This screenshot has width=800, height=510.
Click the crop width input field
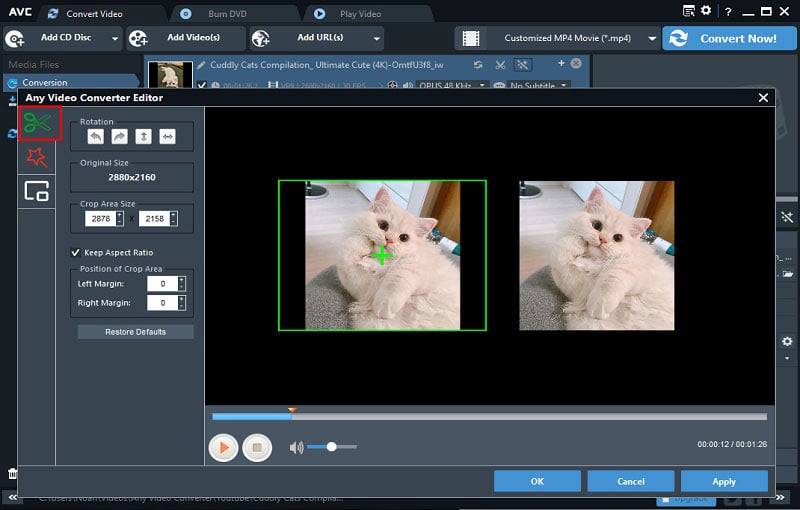coord(101,218)
